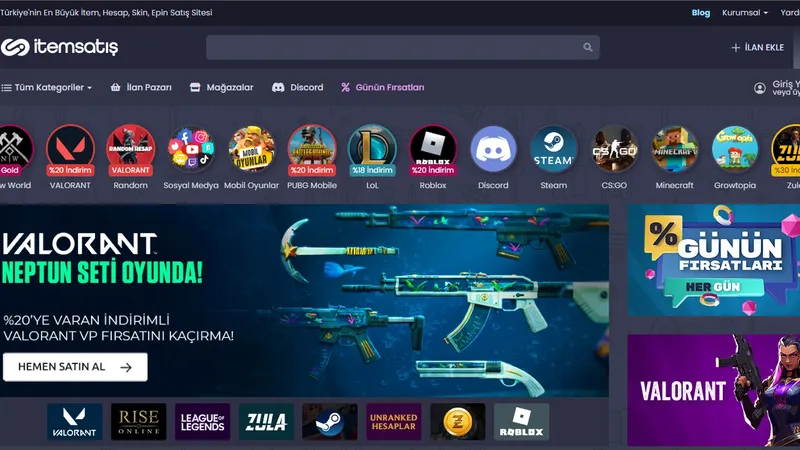
Task: Open the PUBG Mobile category icon
Action: (x=312, y=150)
